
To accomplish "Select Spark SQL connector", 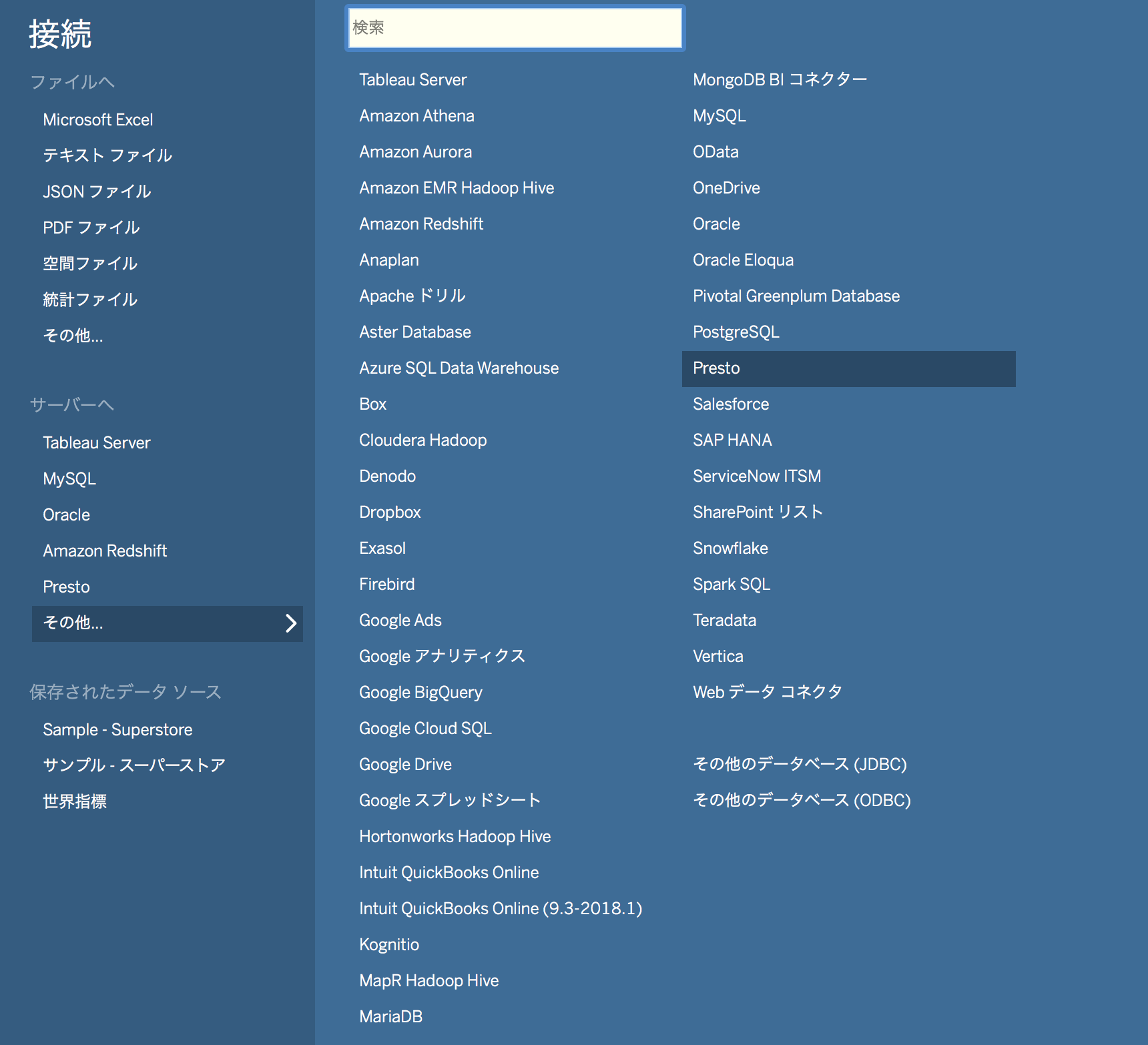I will [732, 585].
